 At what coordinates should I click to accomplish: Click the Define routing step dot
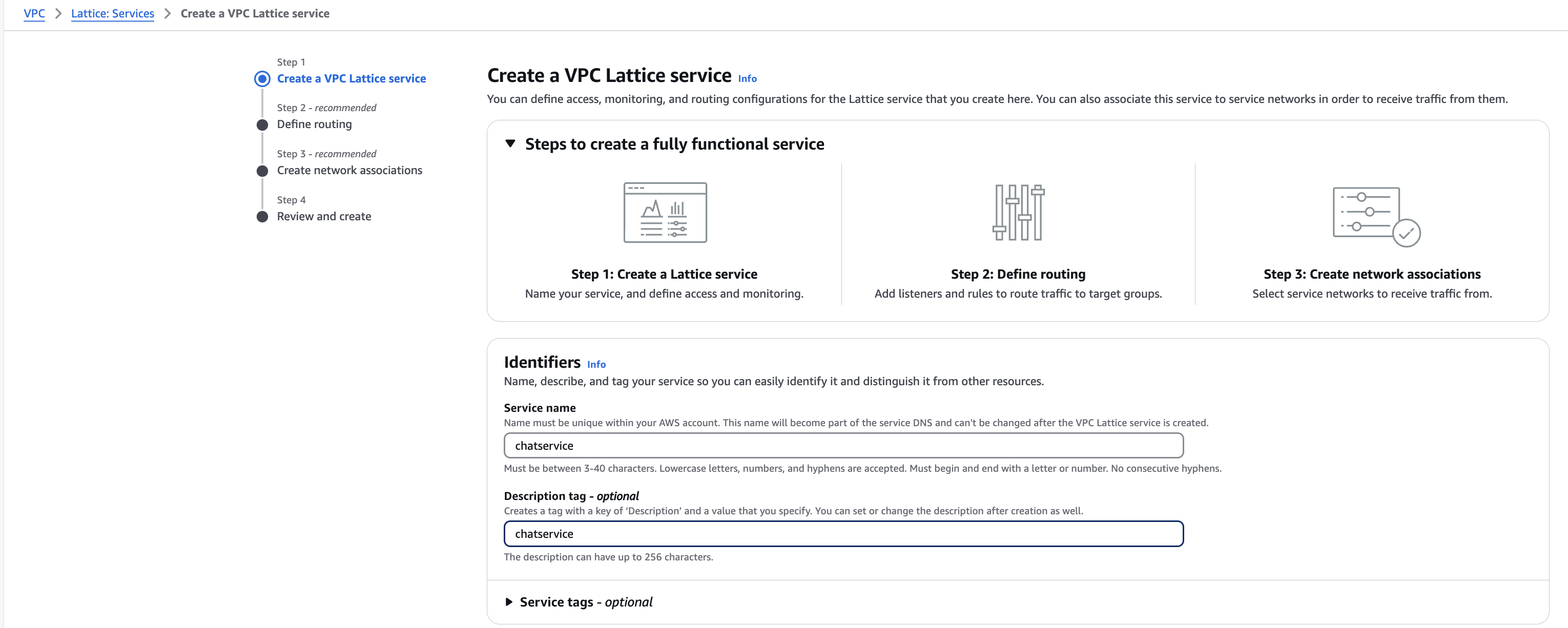pos(262,125)
